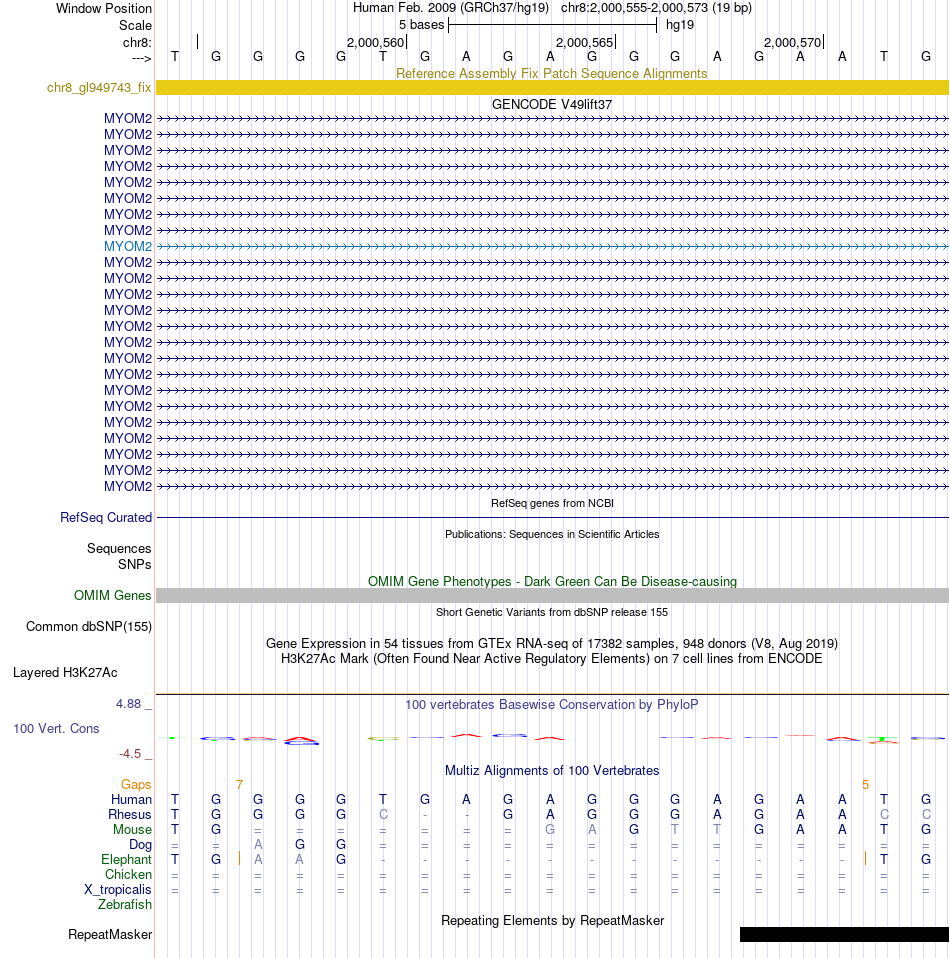Image resolution: width=950 pixels, height=958 pixels.
Task: Click the Human species row label
Action: [131, 800]
